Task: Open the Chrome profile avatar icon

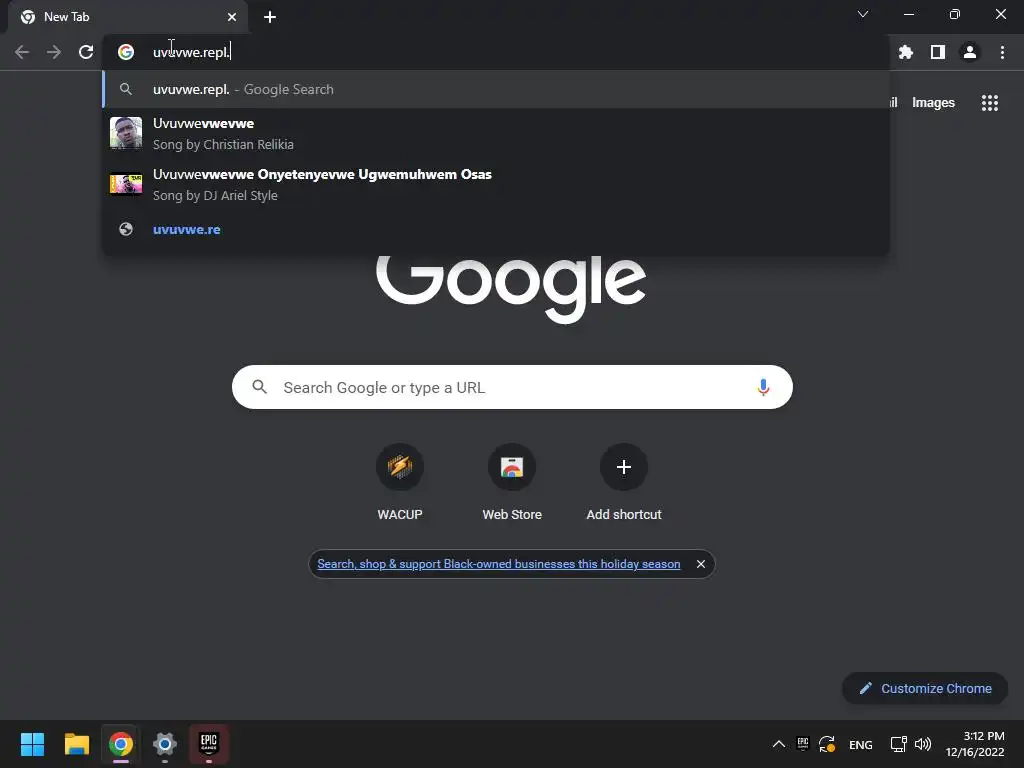Action: (x=970, y=52)
